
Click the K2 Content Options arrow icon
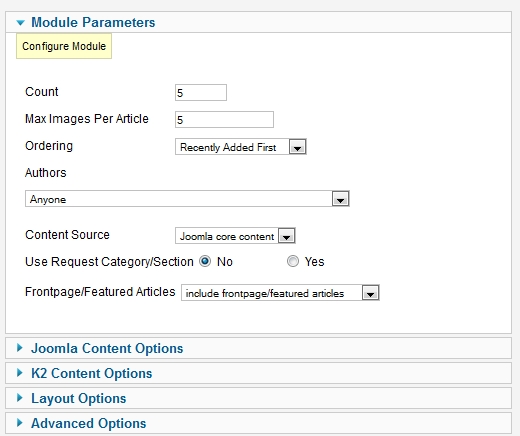tap(20, 373)
